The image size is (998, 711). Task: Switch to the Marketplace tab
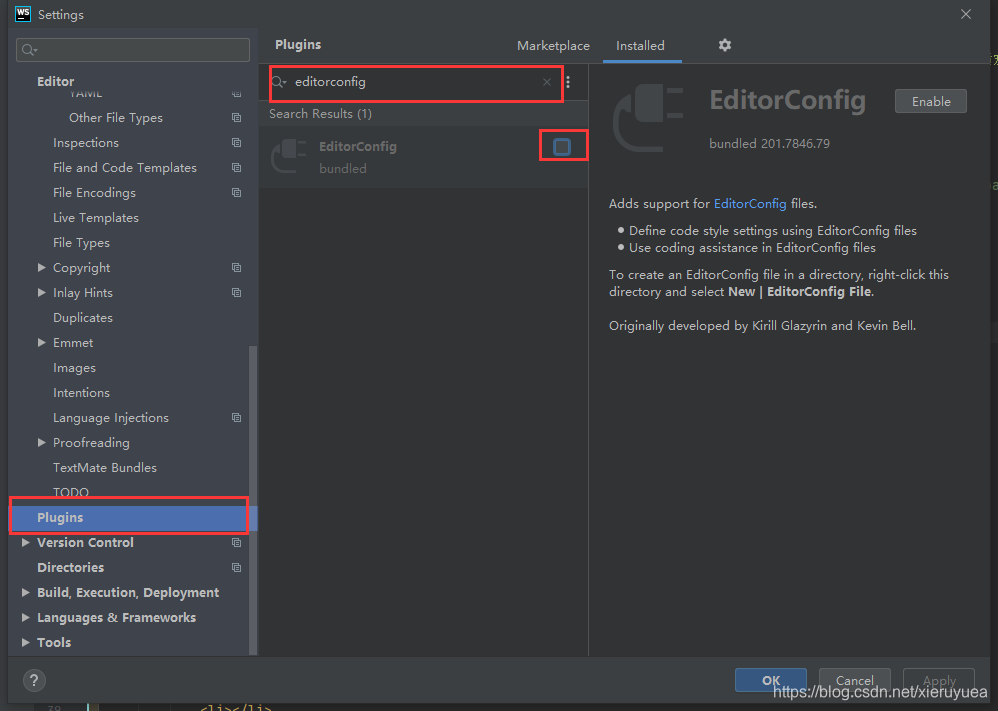click(553, 46)
